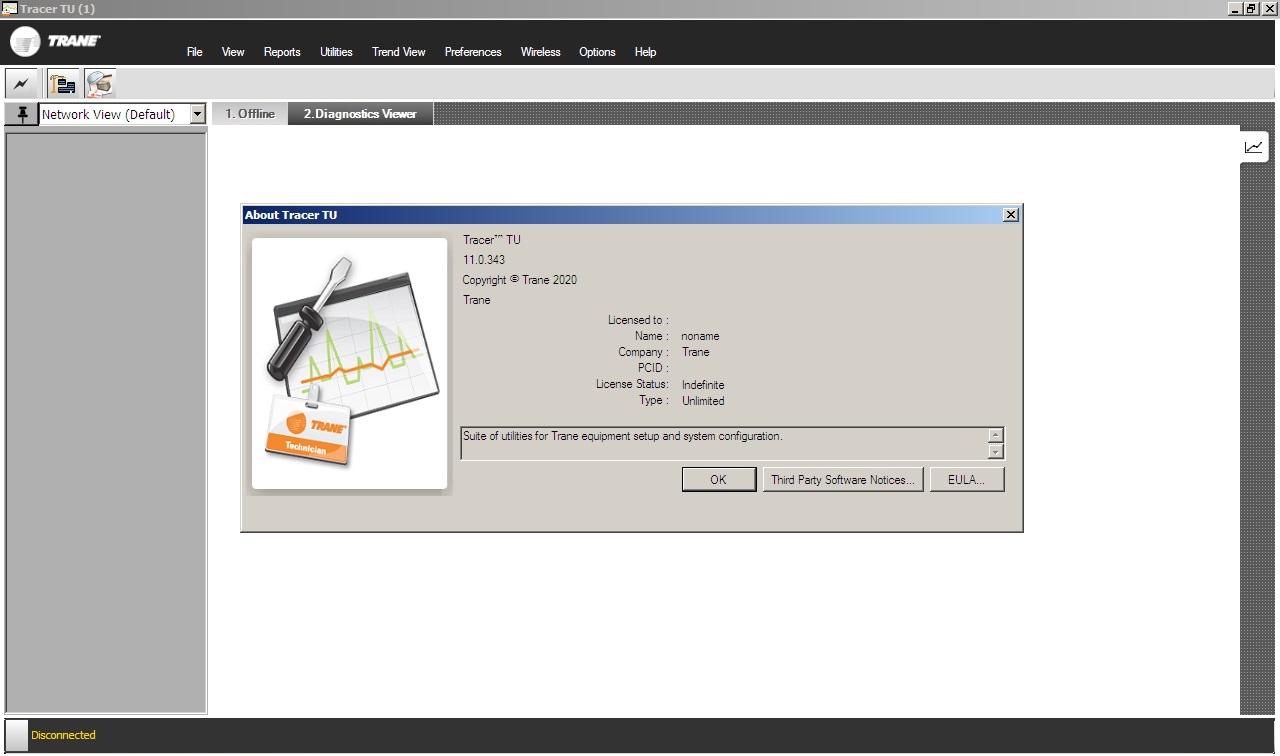Click OK in the About dialog

click(718, 479)
